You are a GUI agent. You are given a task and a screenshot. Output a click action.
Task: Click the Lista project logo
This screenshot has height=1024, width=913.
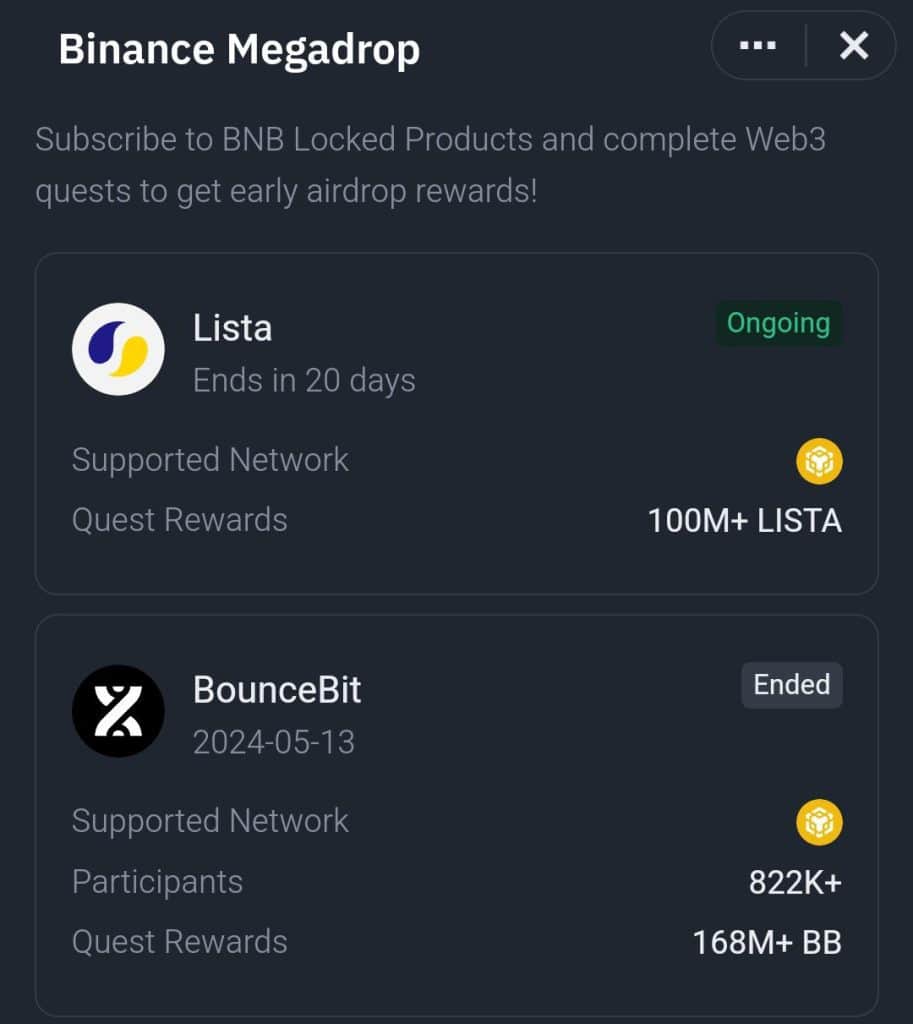[118, 349]
